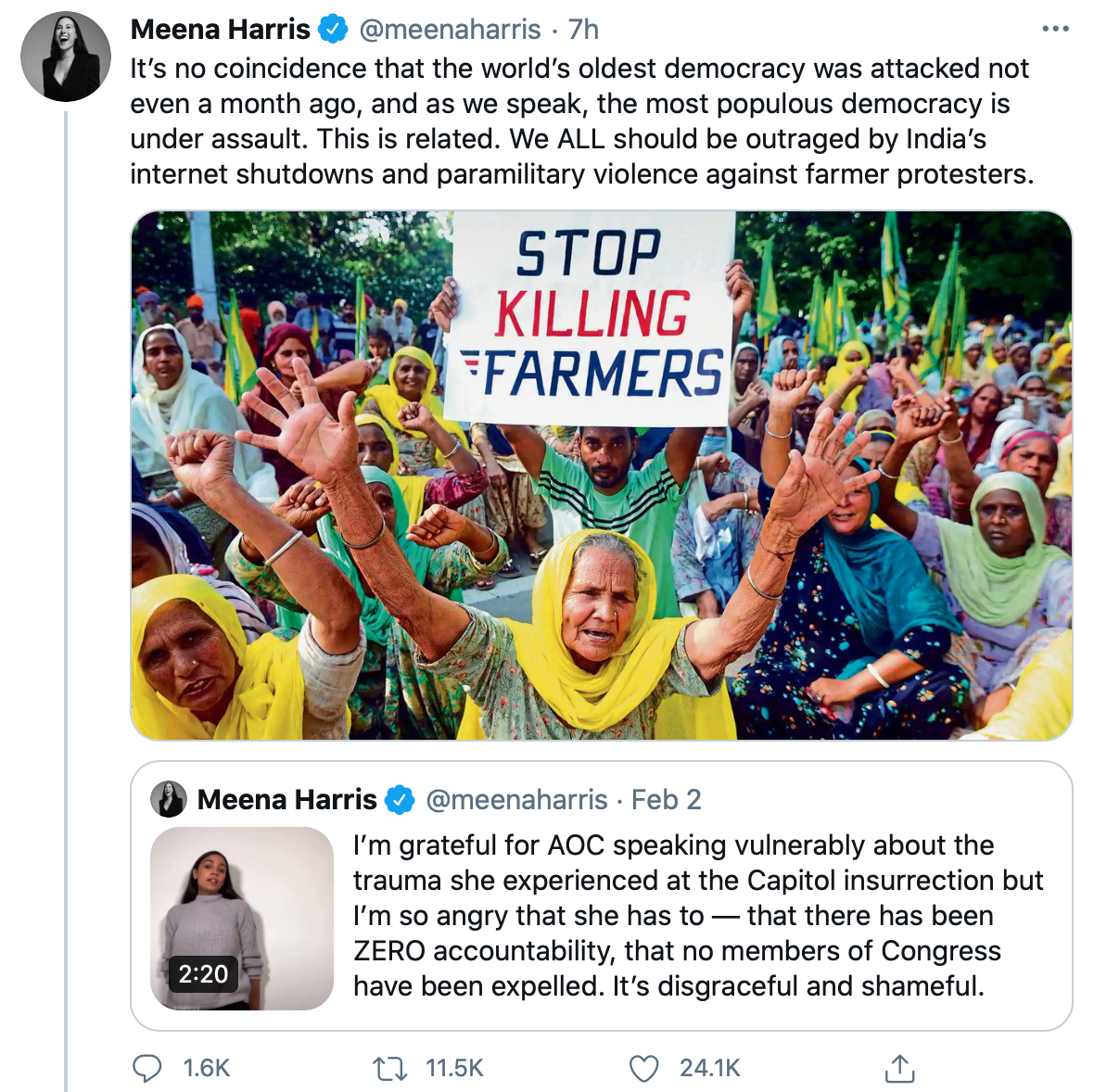Play the quoted tweet's 2:20 video
This screenshot has height=1092, width=1094.
[x=242, y=918]
